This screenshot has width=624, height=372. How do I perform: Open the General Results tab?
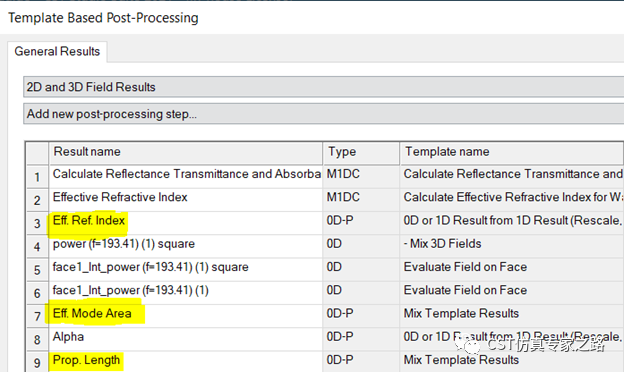point(57,51)
